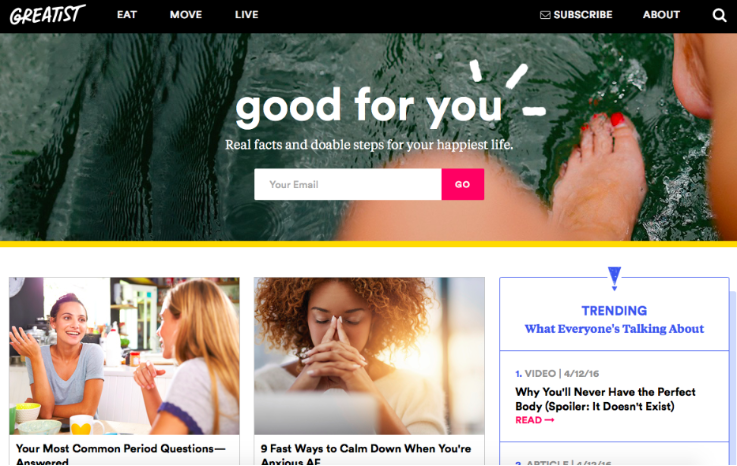Screen dimensions: 737x466
Task: Click the good for you hero headline
Action: pos(369,106)
